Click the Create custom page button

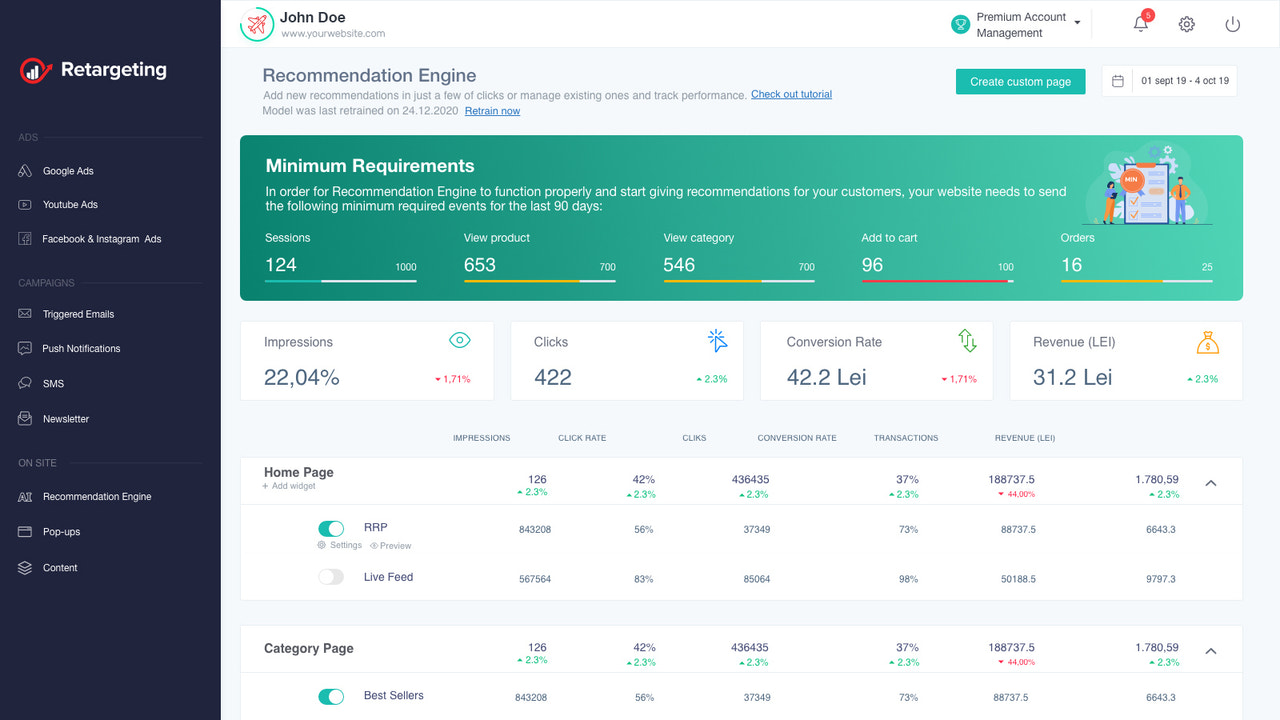[1020, 81]
